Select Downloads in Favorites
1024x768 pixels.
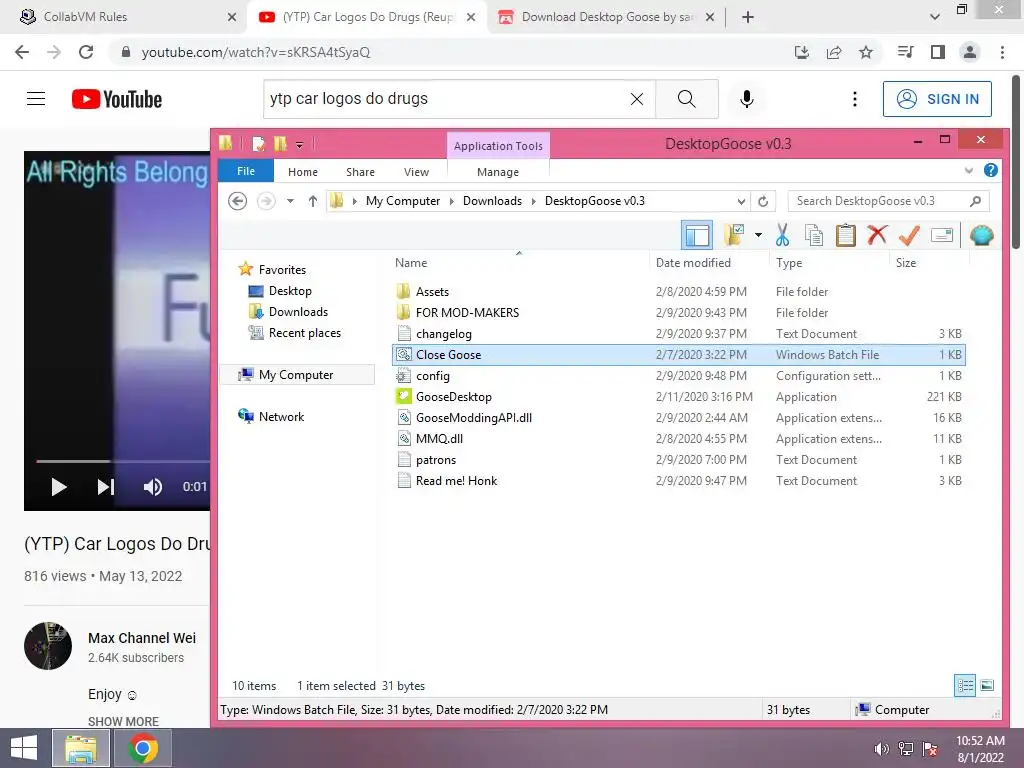(x=298, y=312)
